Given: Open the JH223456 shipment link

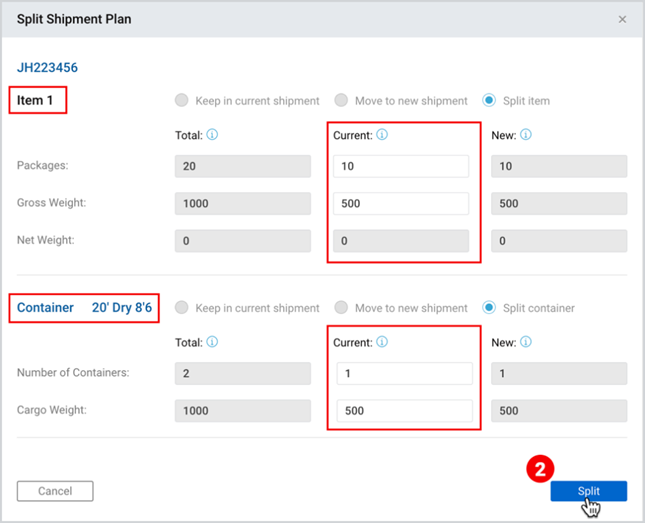Looking at the screenshot, I should coord(47,67).
